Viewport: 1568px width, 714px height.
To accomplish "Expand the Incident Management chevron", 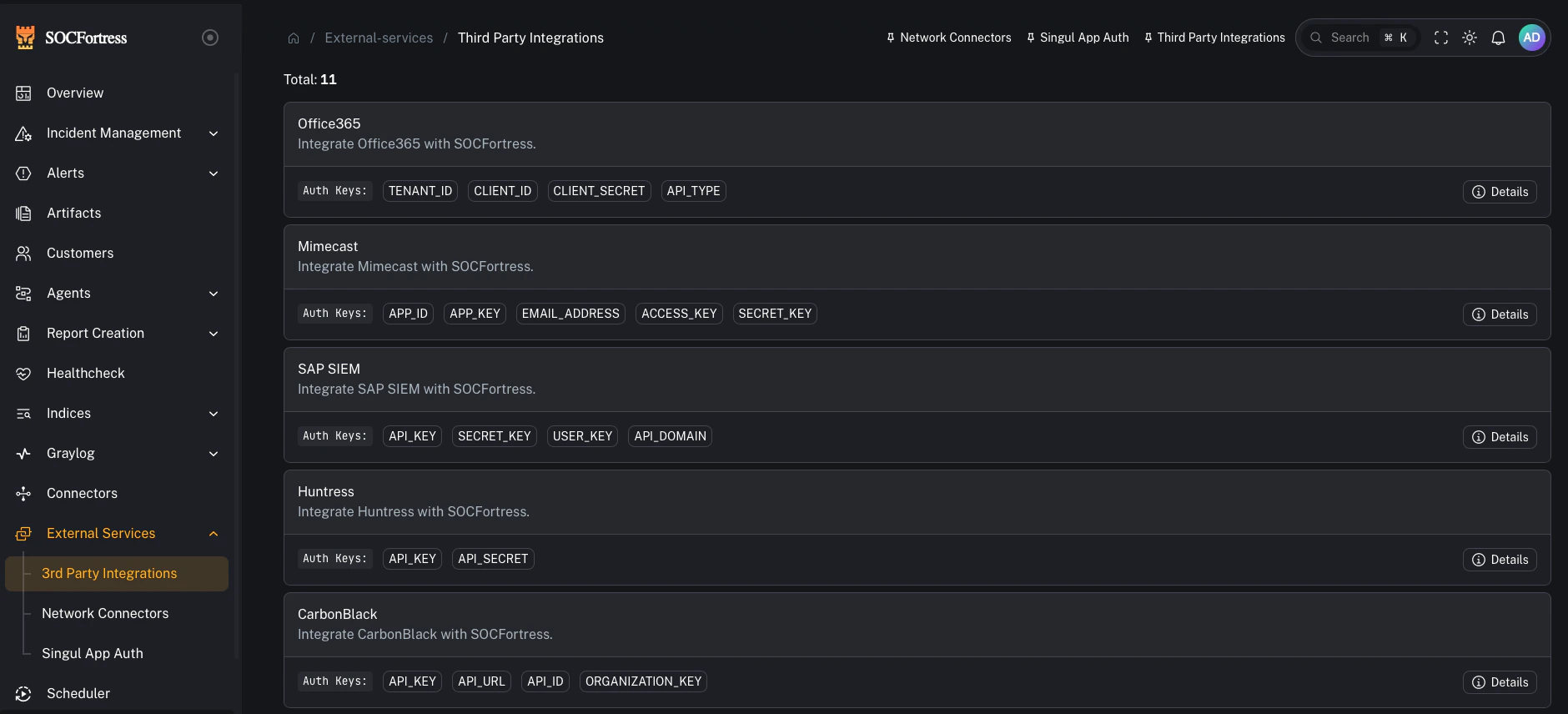I will (214, 133).
